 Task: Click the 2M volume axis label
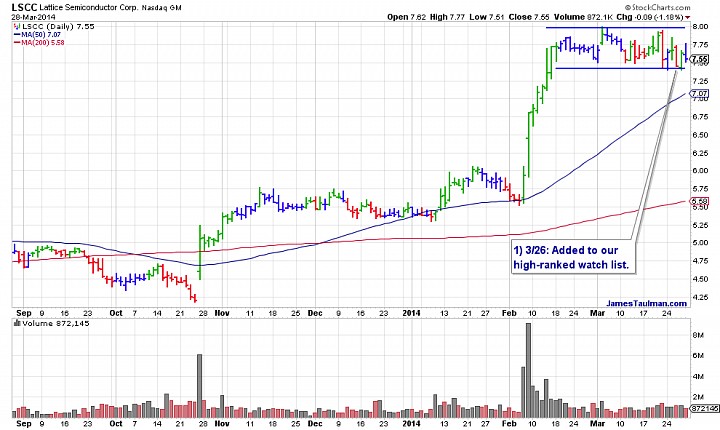[698, 397]
